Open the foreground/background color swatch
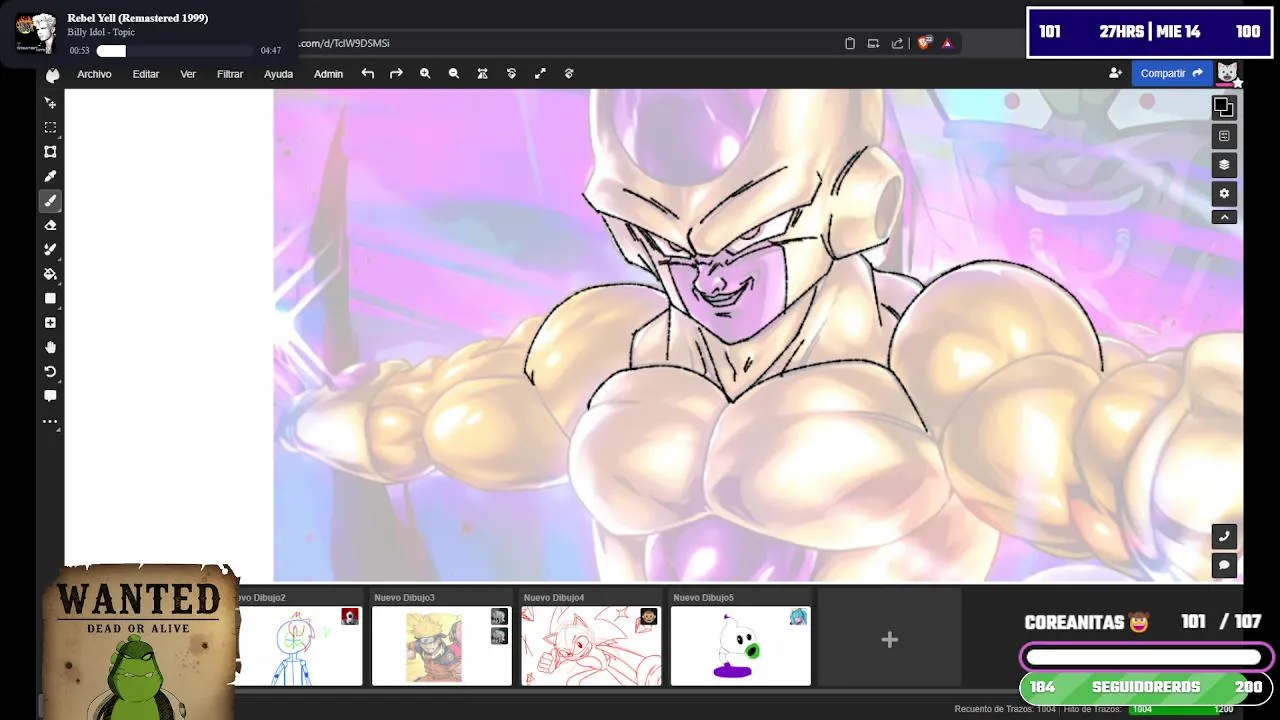 point(1224,107)
